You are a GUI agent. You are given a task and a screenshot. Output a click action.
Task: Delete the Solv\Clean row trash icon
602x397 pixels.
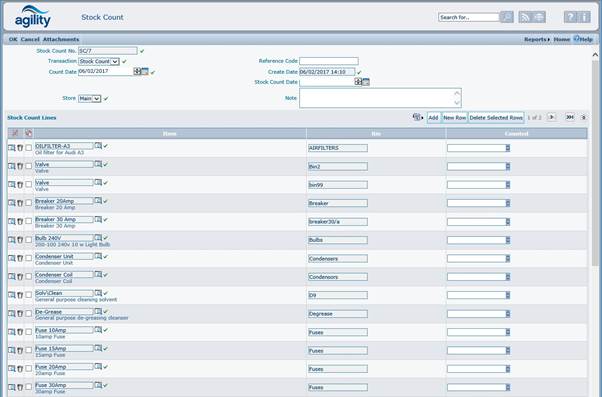point(20,295)
